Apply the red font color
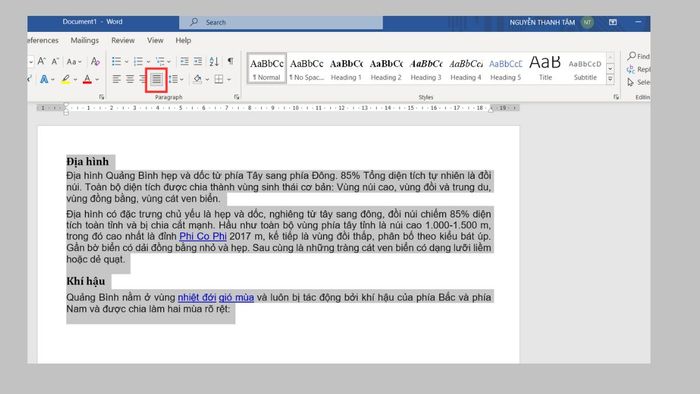 [x=88, y=79]
